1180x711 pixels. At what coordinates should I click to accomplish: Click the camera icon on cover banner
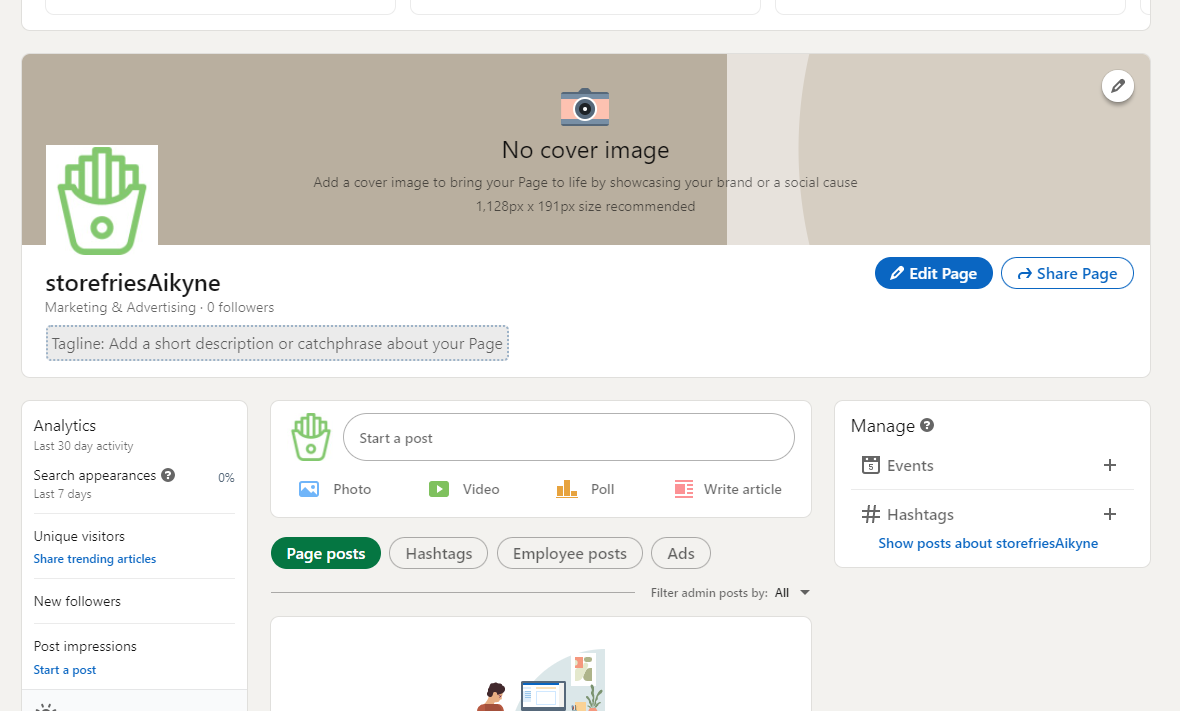(x=585, y=107)
